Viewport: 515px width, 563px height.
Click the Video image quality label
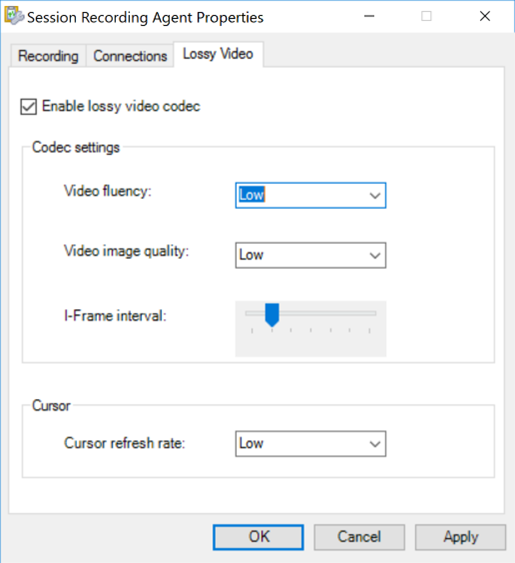tap(126, 251)
